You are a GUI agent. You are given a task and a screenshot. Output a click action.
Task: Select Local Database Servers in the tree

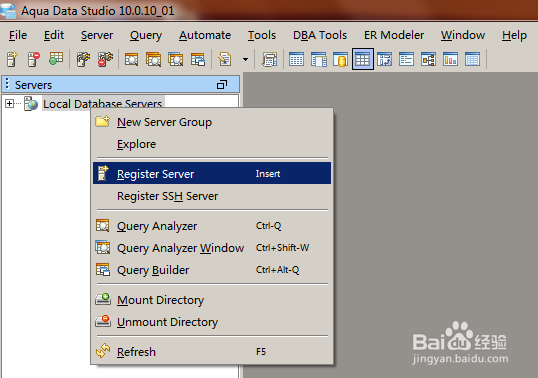click(102, 103)
